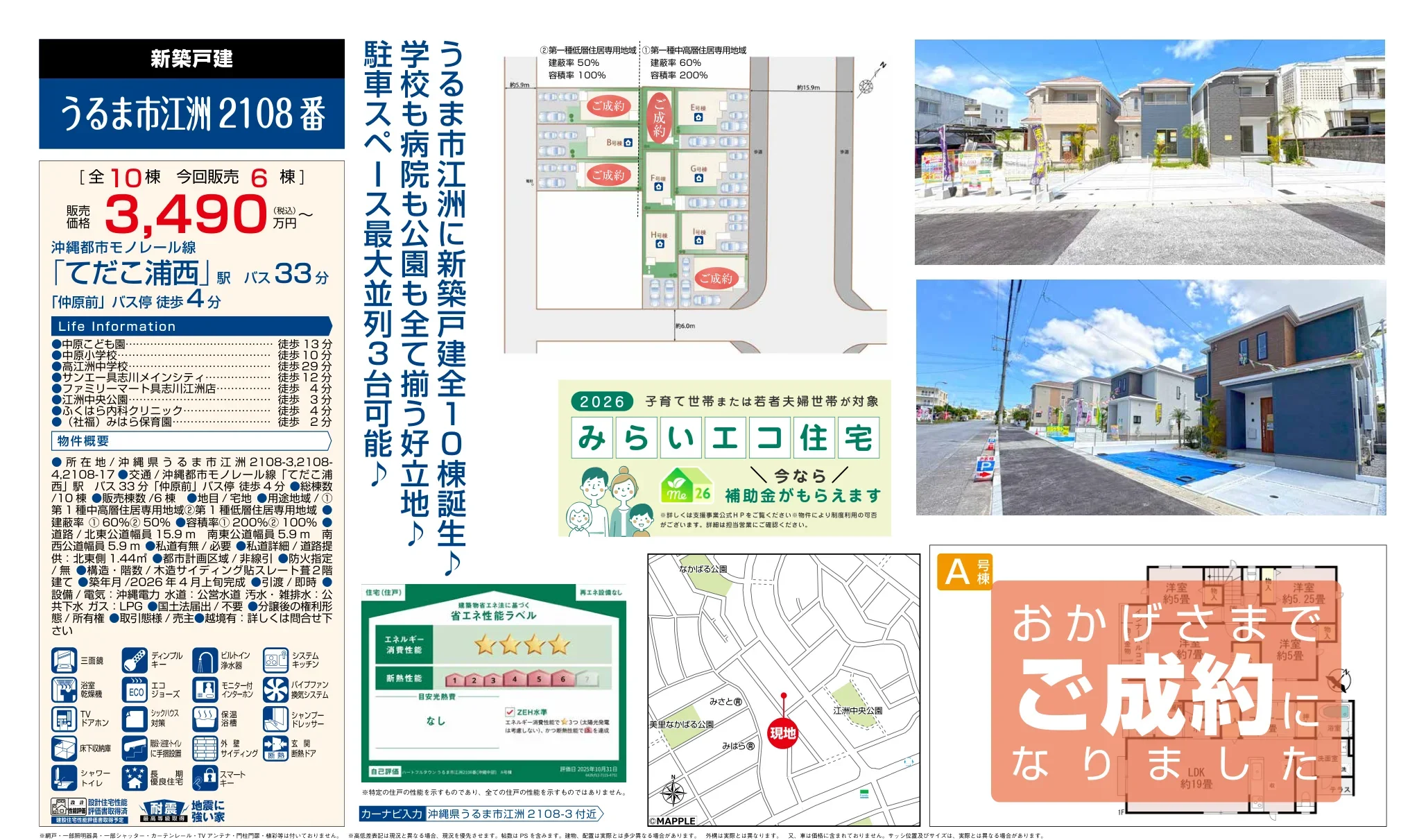Click the 約15.9m road width label
Viewport: 1426px width, 840px height.
point(808,87)
